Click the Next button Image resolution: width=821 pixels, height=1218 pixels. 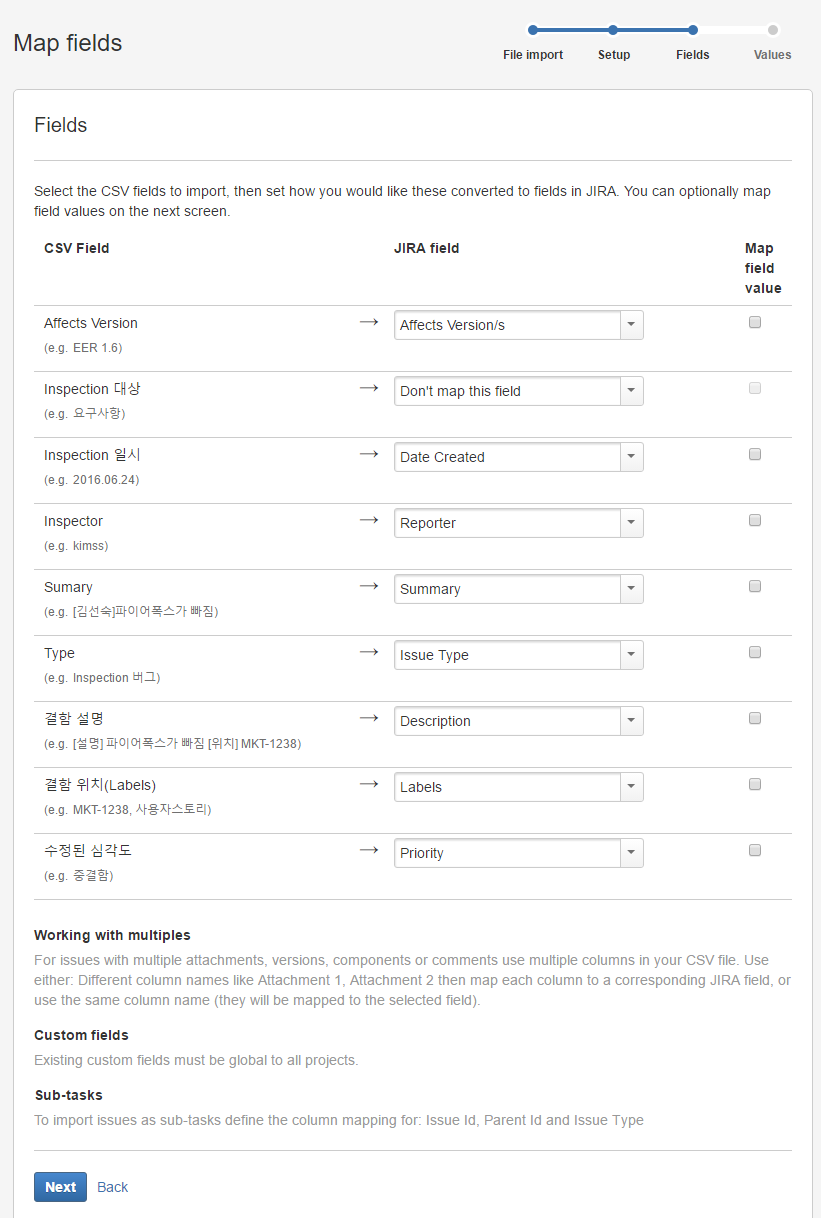(x=60, y=1187)
